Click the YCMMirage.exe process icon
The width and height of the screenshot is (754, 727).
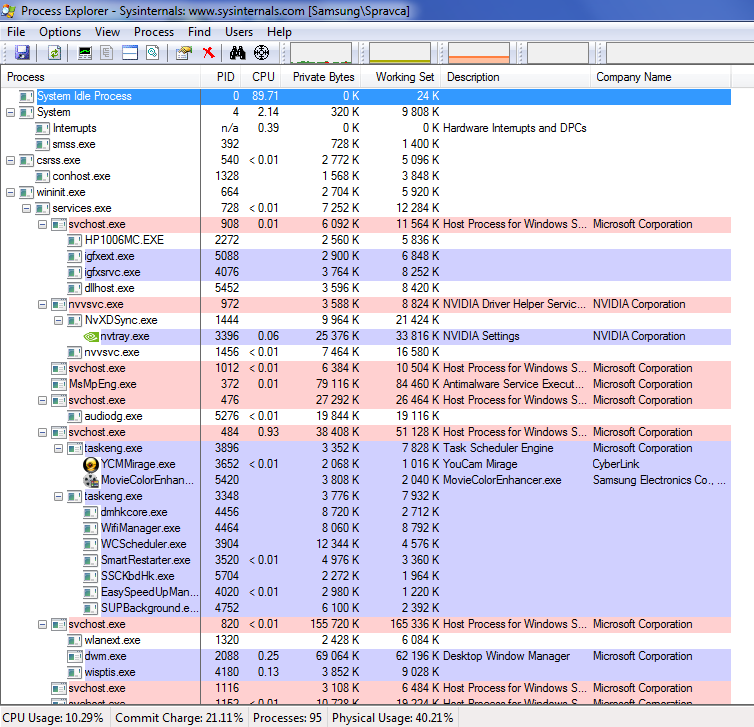[x=91, y=464]
